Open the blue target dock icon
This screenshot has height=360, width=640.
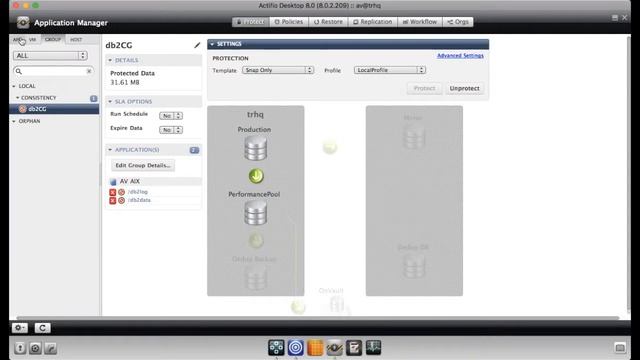pyautogui.click(x=296, y=347)
